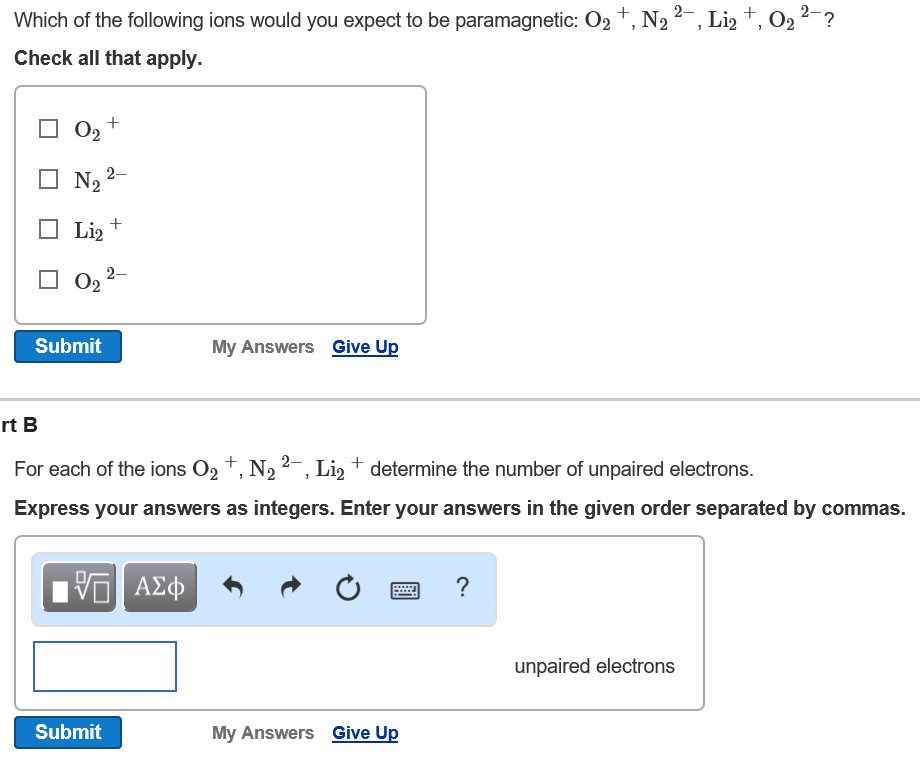View My Answers for Part B
This screenshot has width=920, height=765.
263,732
